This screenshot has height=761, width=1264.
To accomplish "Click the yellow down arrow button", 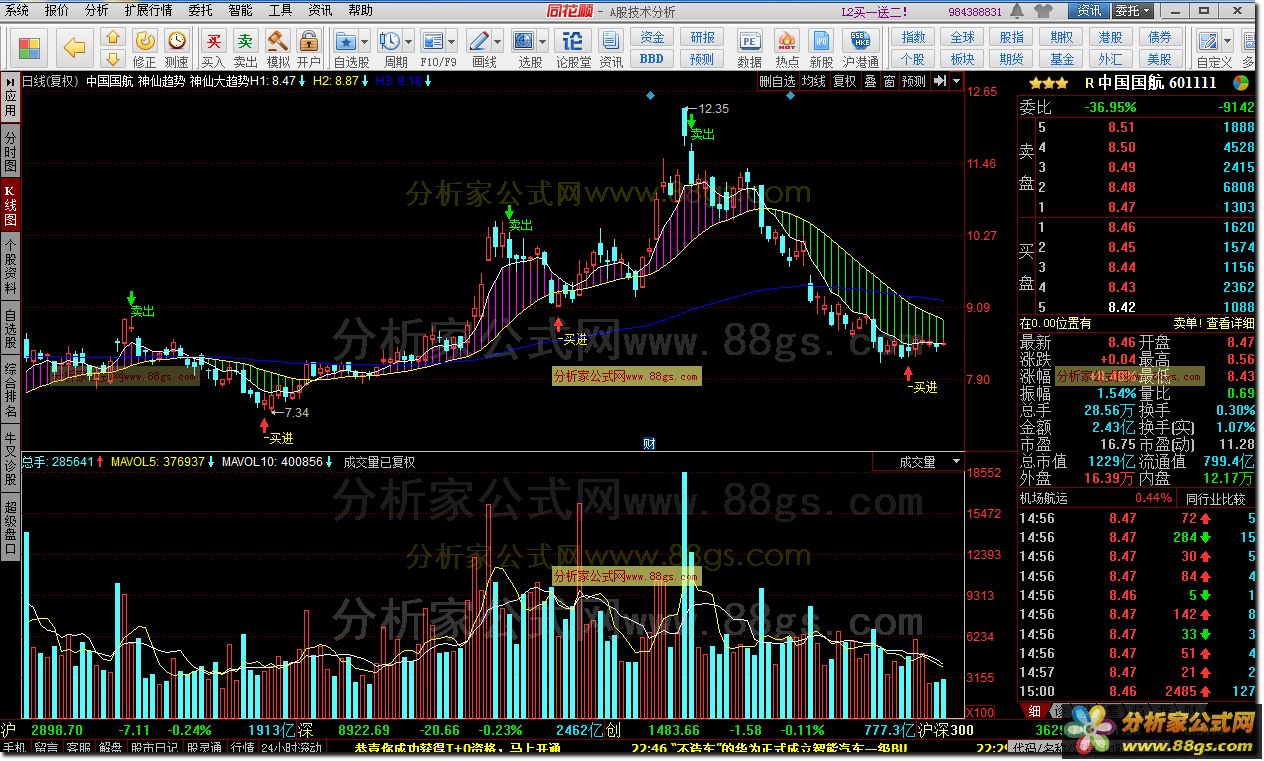I will [113, 58].
